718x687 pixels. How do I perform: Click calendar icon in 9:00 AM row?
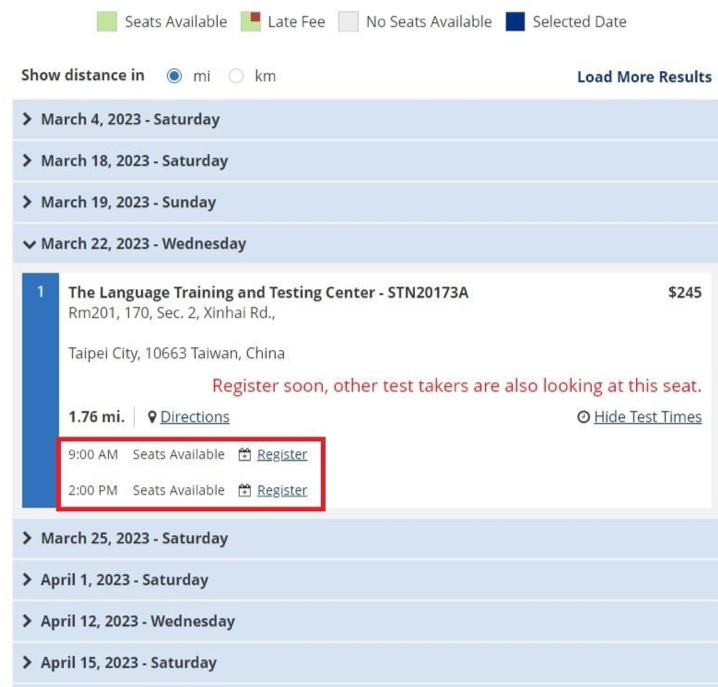[245, 454]
